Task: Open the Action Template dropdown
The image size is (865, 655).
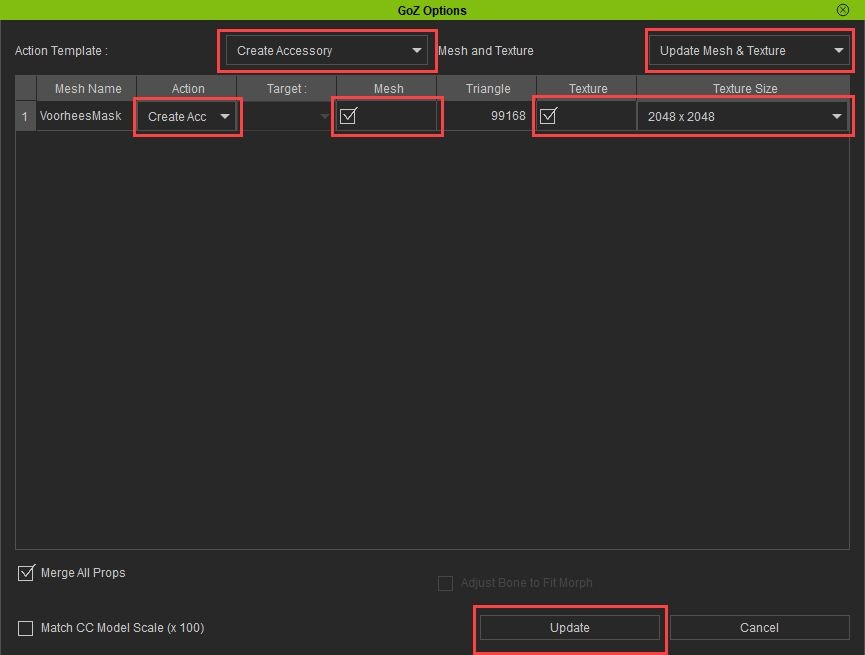Action: click(326, 51)
